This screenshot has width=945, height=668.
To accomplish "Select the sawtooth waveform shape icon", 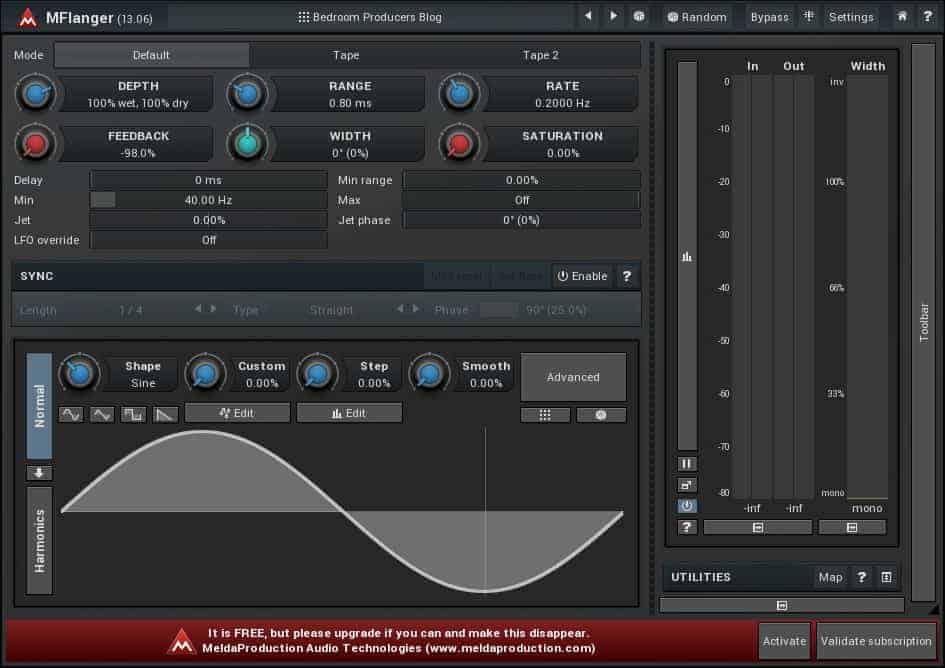I will pyautogui.click(x=165, y=414).
